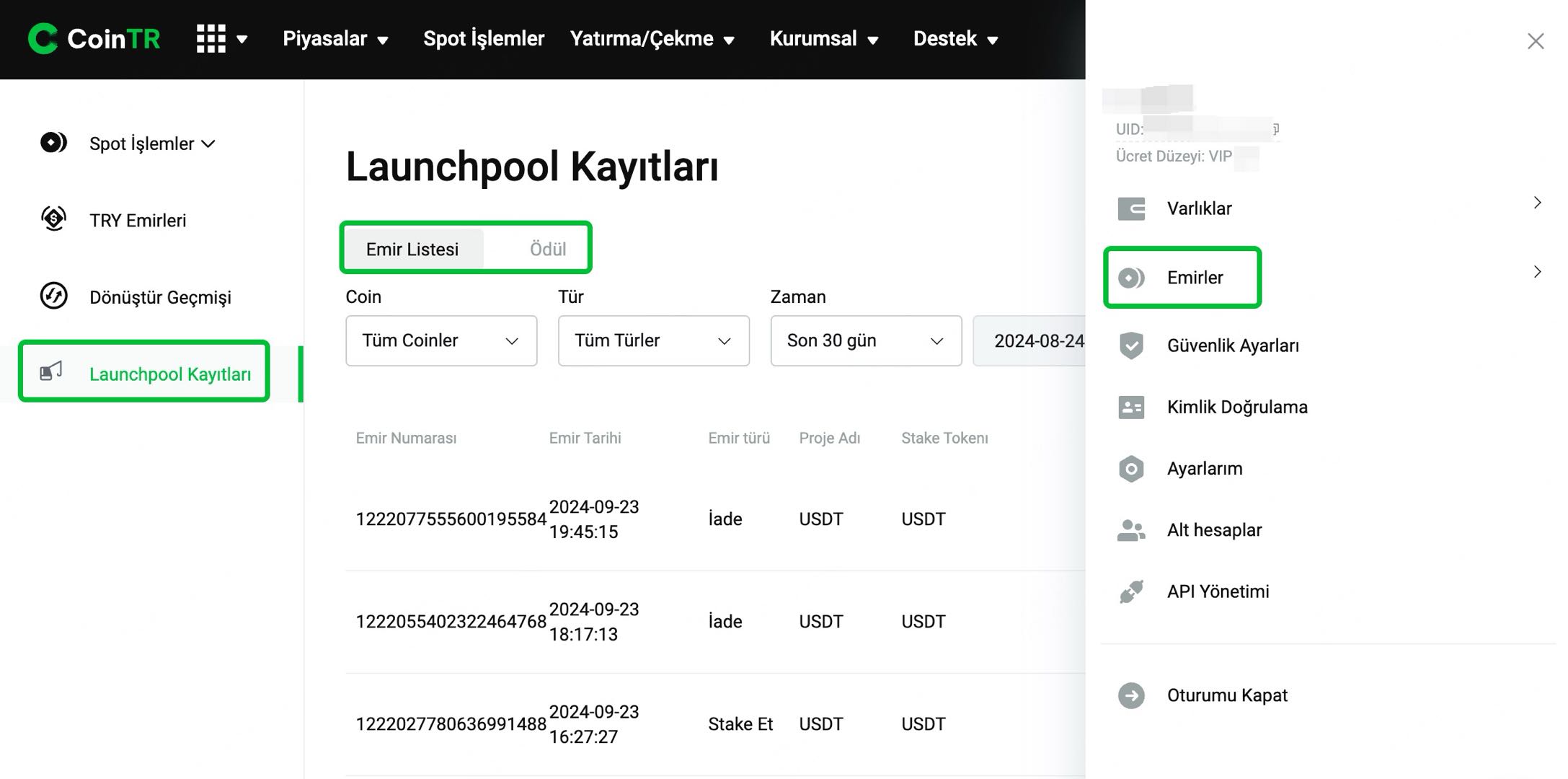The height and width of the screenshot is (779, 1568).
Task: Click the Varlıklar wallet icon
Action: [x=1131, y=208]
